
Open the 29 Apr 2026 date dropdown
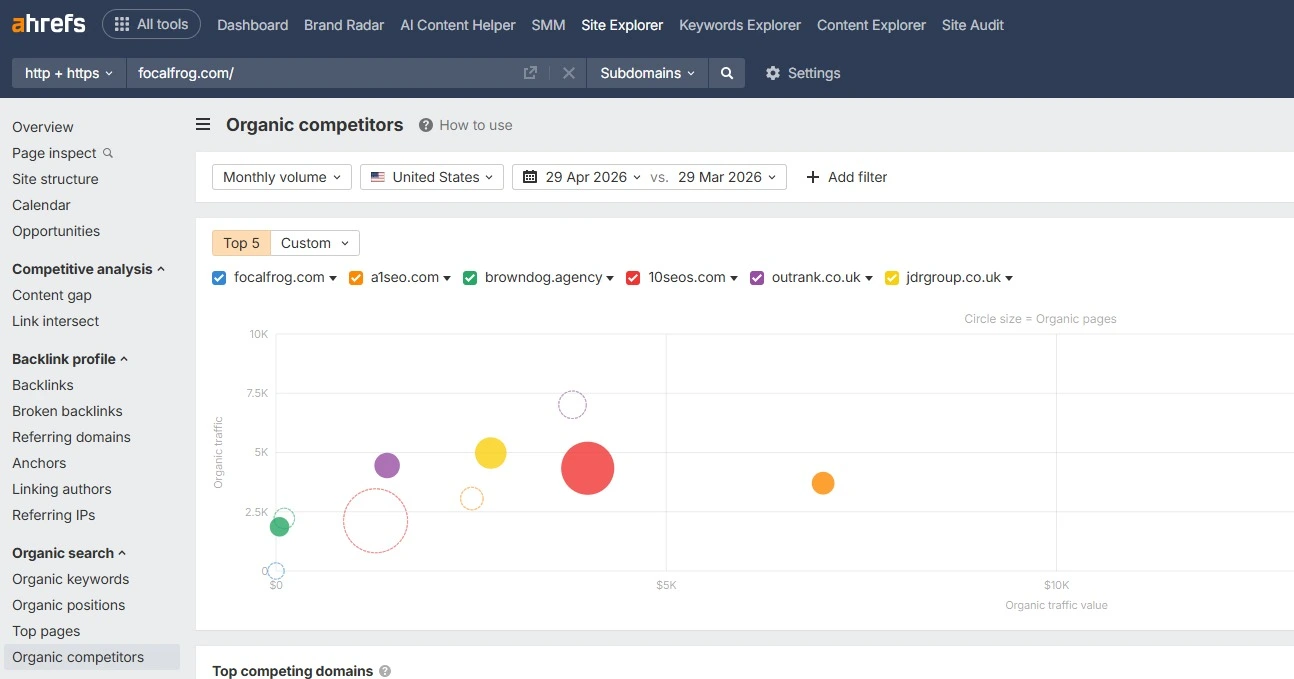point(593,177)
